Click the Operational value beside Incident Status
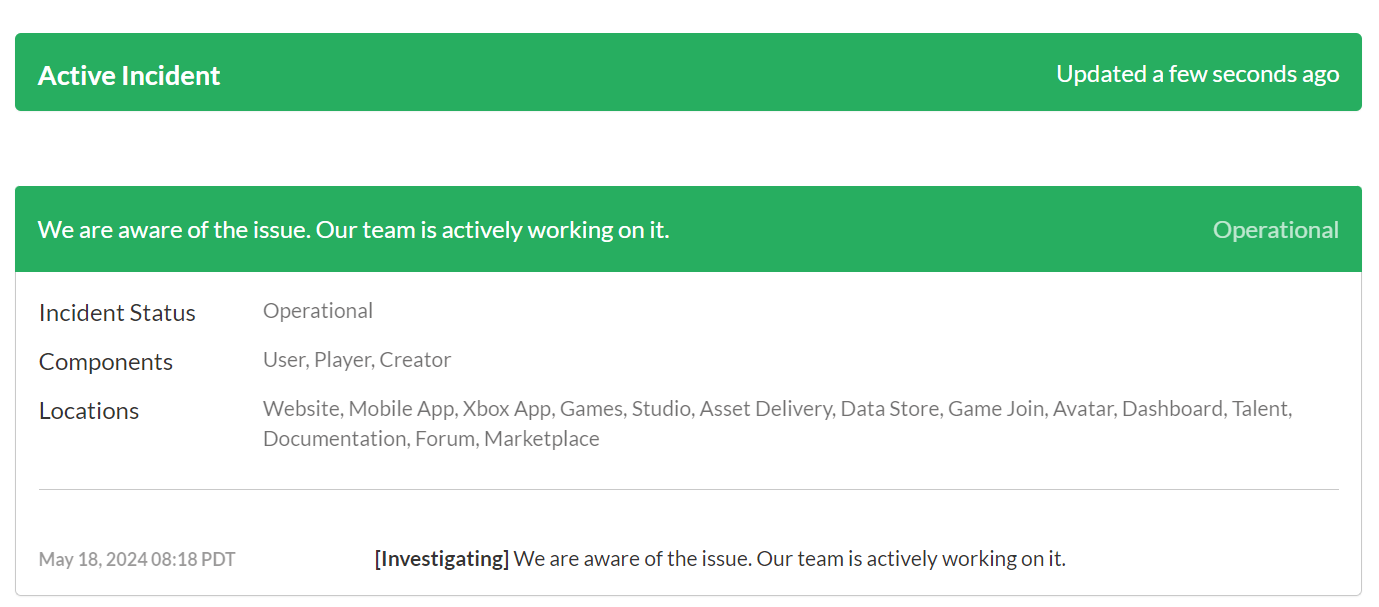This screenshot has width=1379, height=607. coord(318,311)
